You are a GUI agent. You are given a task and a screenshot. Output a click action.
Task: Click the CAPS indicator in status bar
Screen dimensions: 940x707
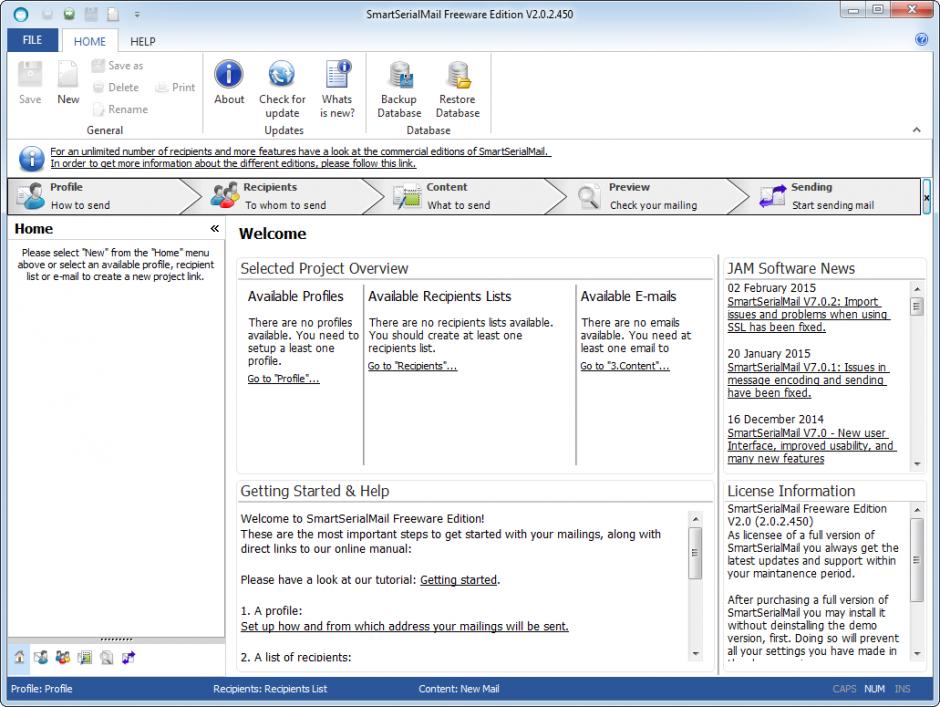pos(844,689)
